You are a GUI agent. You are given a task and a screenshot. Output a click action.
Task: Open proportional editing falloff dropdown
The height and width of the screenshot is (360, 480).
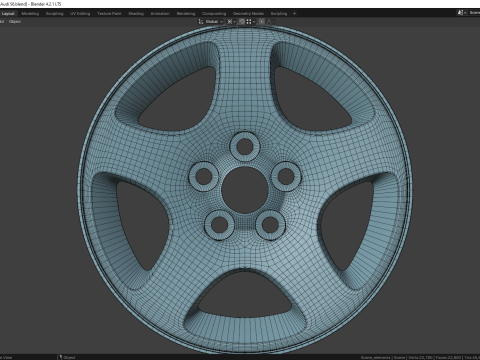271,22
